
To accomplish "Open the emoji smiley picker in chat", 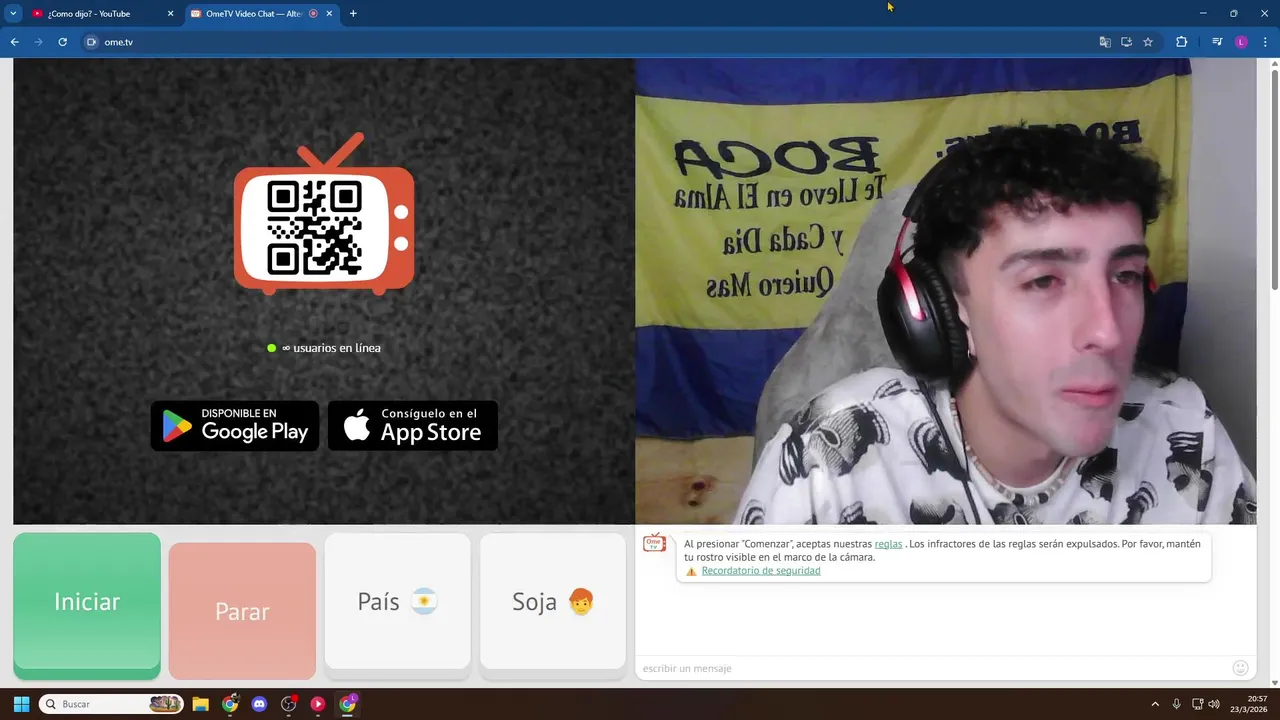I will pos(1240,668).
